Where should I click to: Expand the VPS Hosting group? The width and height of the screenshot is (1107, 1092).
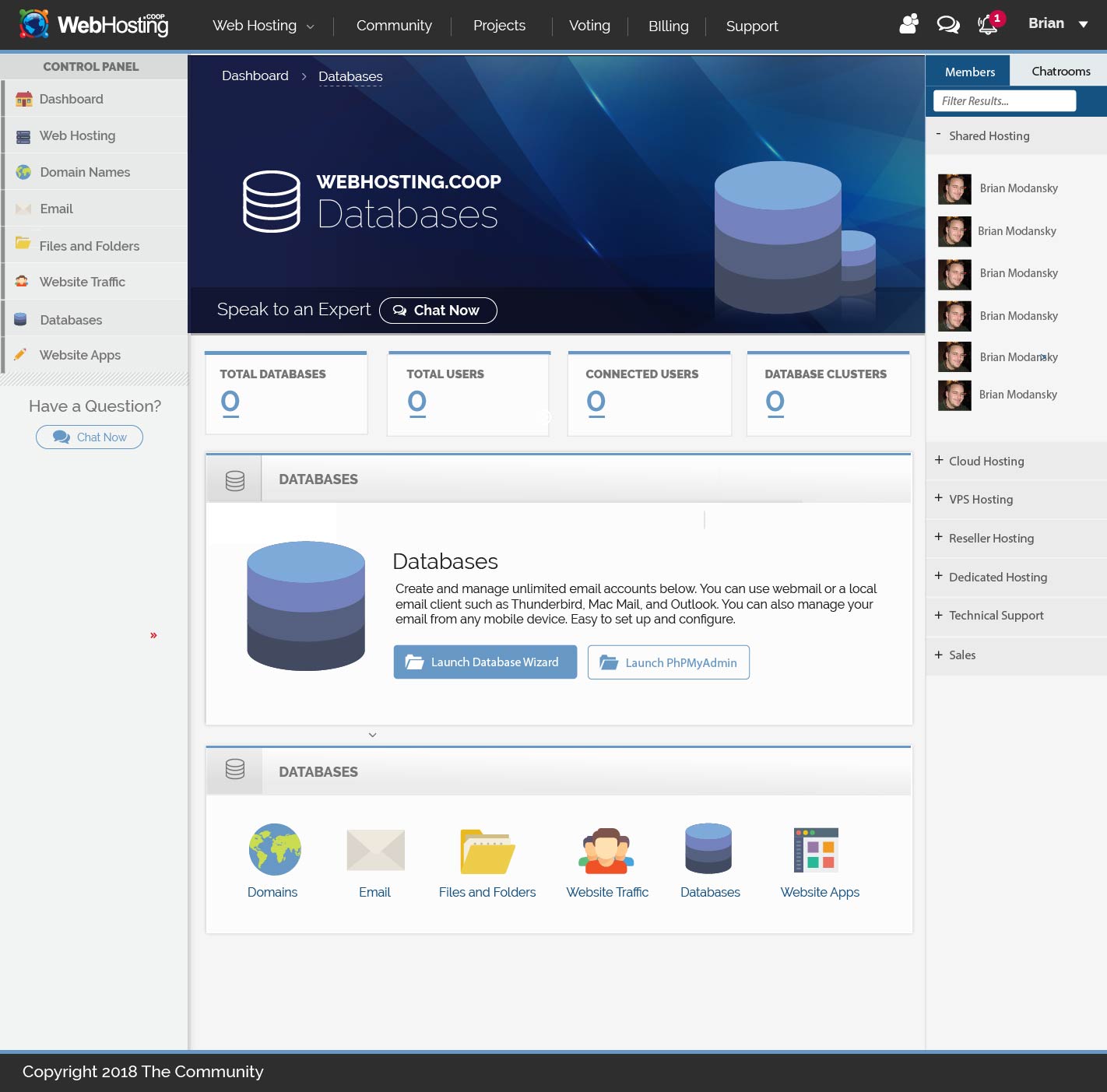[x=939, y=498]
